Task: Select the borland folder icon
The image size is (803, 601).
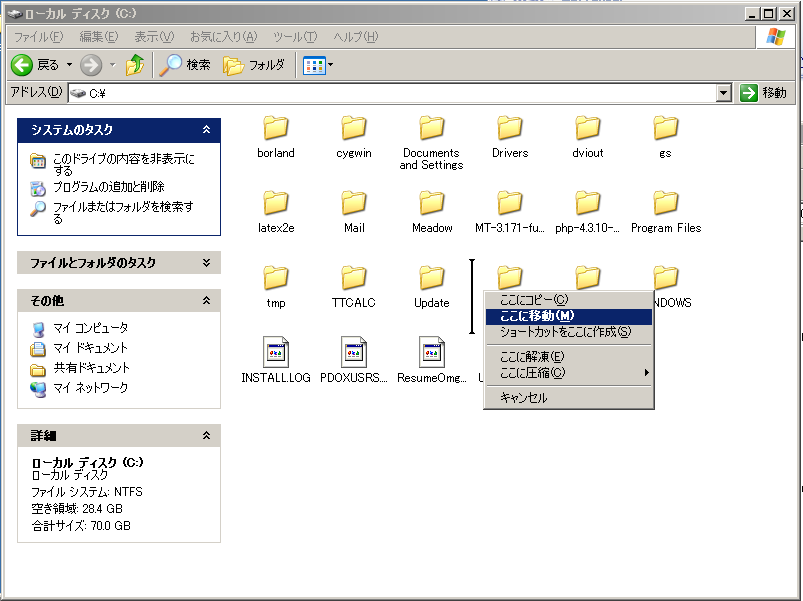Action: click(x=276, y=128)
